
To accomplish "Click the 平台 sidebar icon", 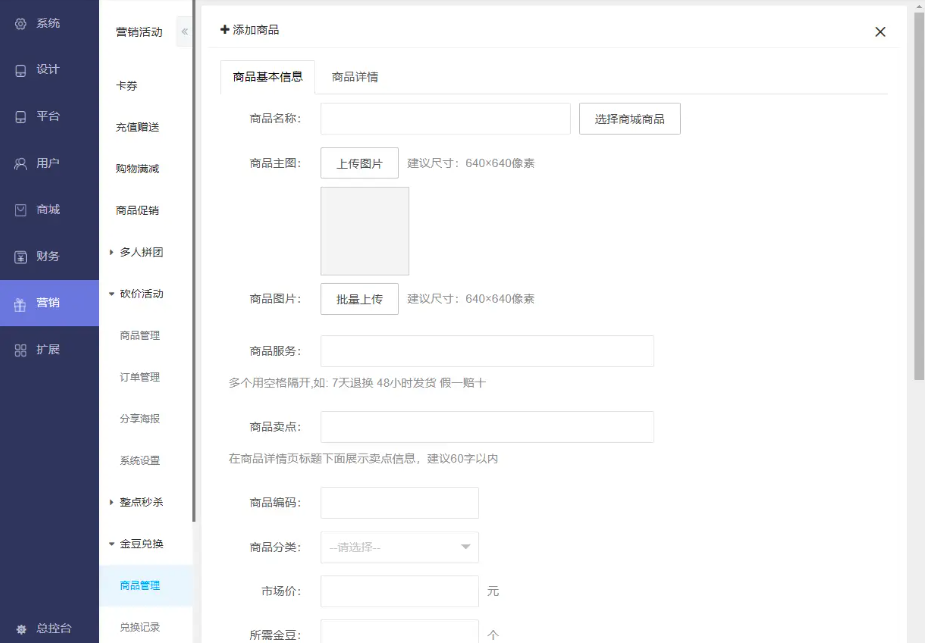I will [x=21, y=116].
